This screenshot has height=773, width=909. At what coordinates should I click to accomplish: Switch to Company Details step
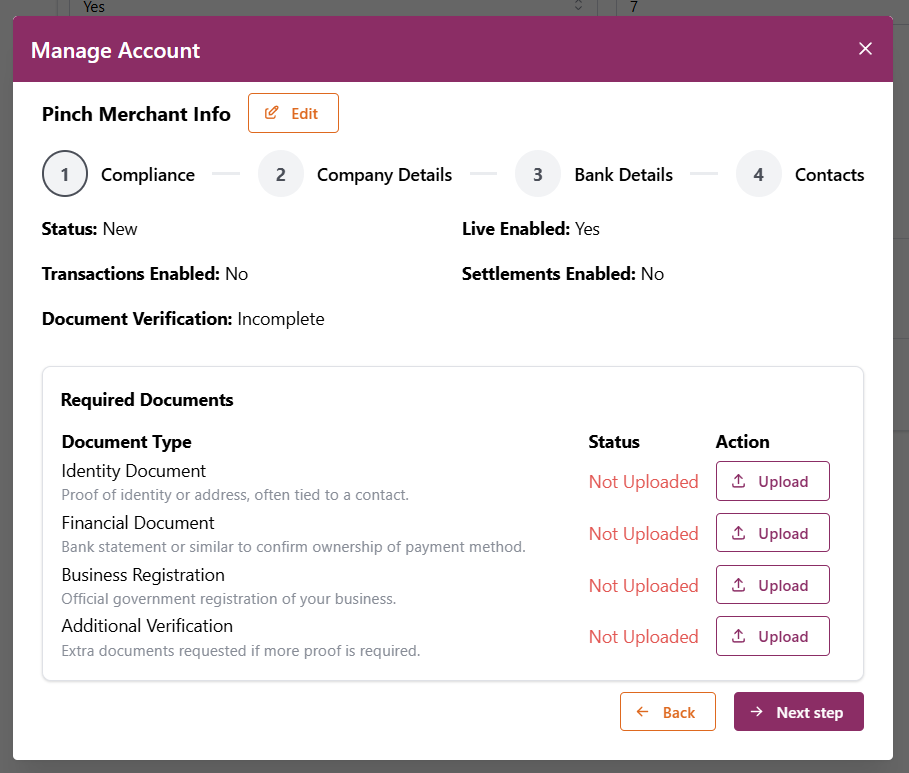[384, 175]
